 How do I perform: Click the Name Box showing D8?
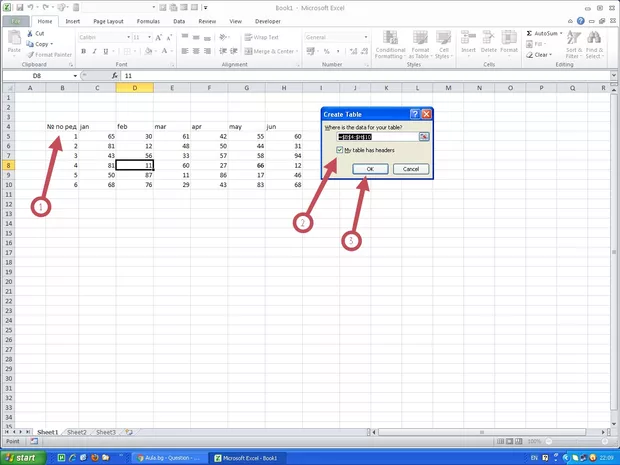(x=37, y=76)
